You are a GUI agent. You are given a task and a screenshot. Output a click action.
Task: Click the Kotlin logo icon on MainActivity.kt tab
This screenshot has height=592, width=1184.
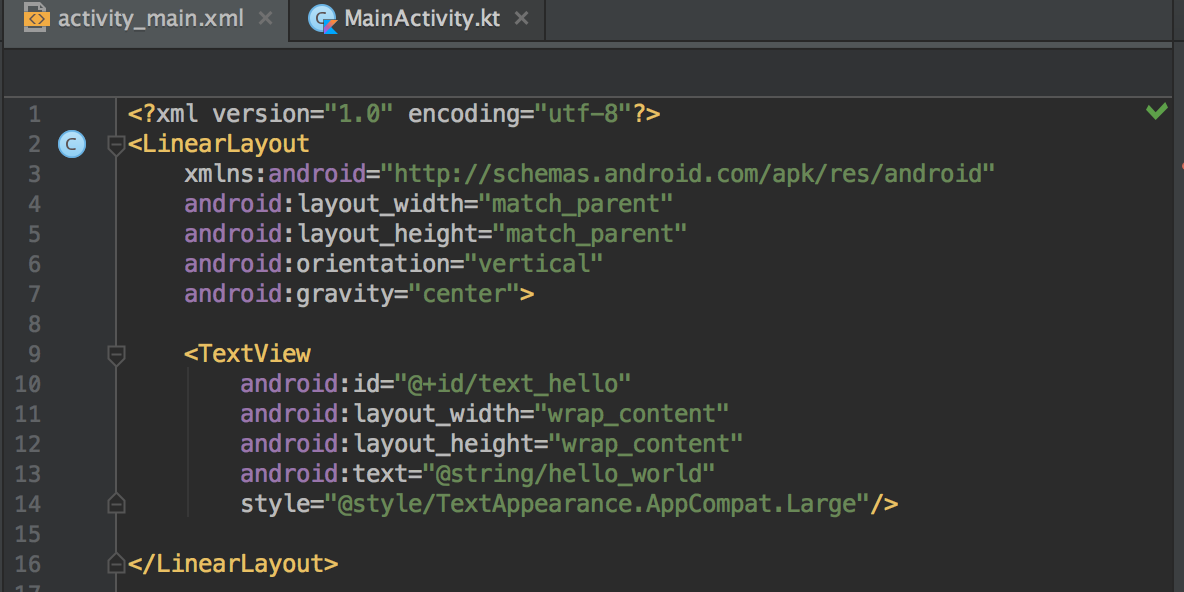pyautogui.click(x=322, y=17)
